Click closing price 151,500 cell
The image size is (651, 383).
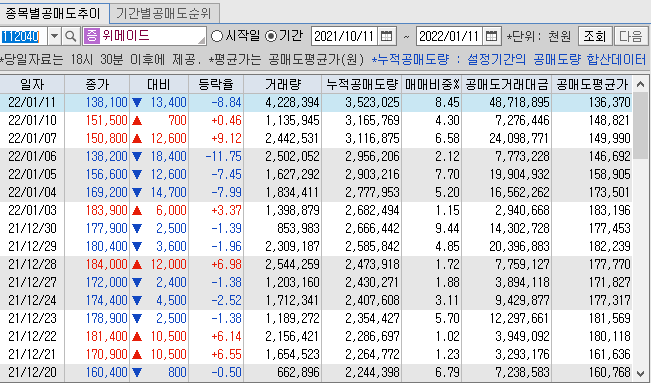97,120
